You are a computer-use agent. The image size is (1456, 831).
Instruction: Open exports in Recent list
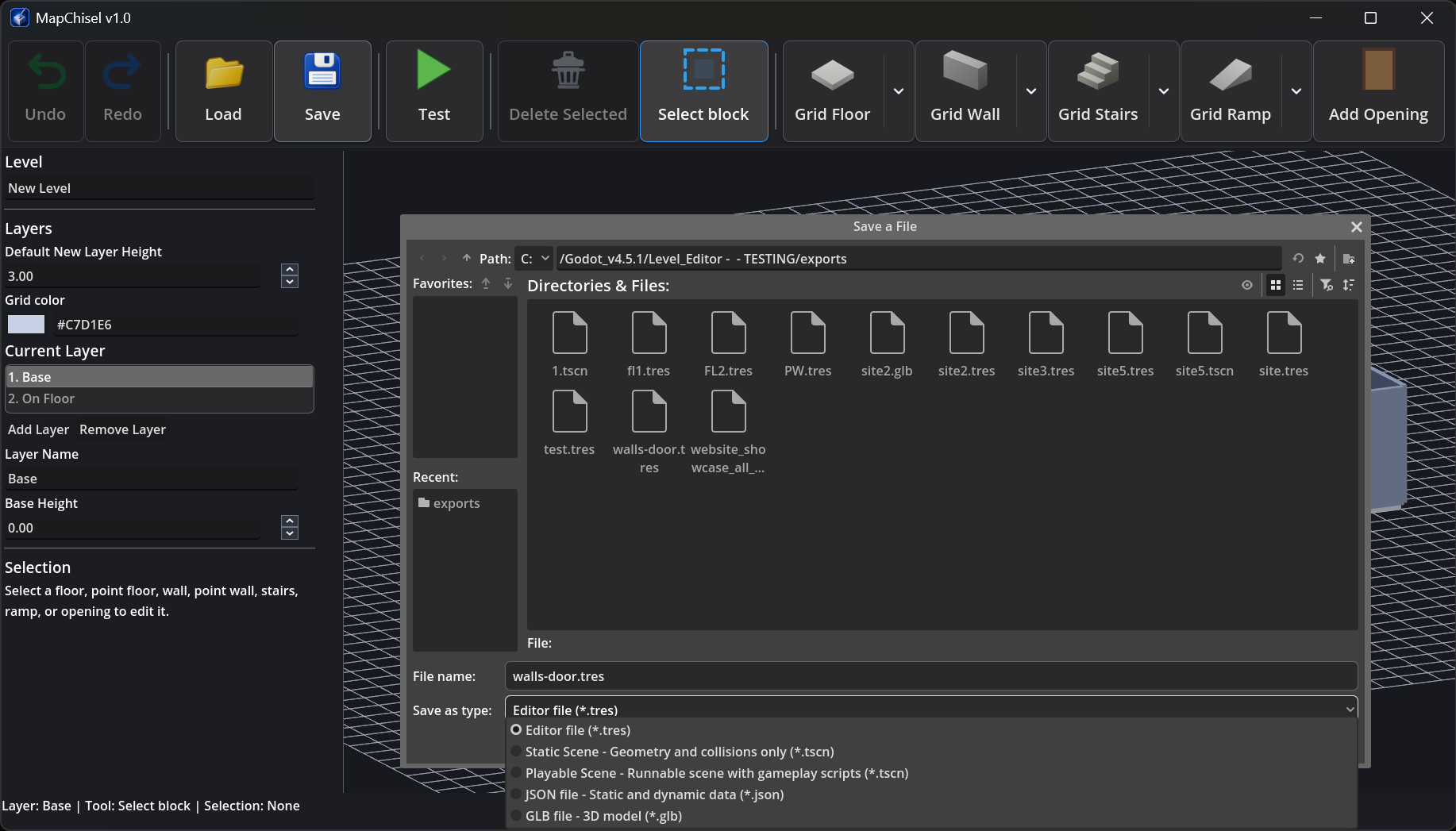pos(465,503)
